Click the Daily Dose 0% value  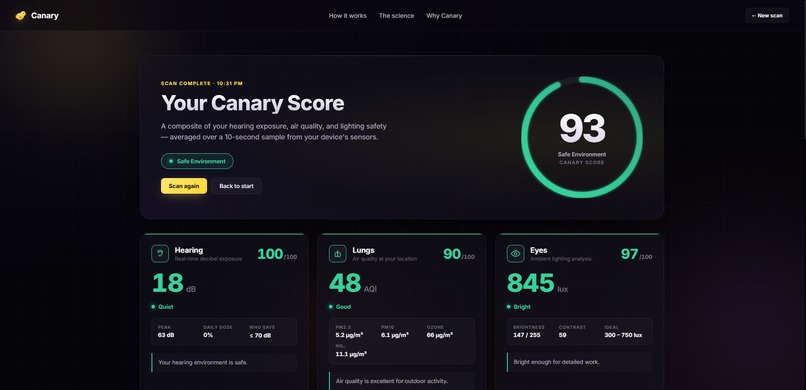(208, 336)
